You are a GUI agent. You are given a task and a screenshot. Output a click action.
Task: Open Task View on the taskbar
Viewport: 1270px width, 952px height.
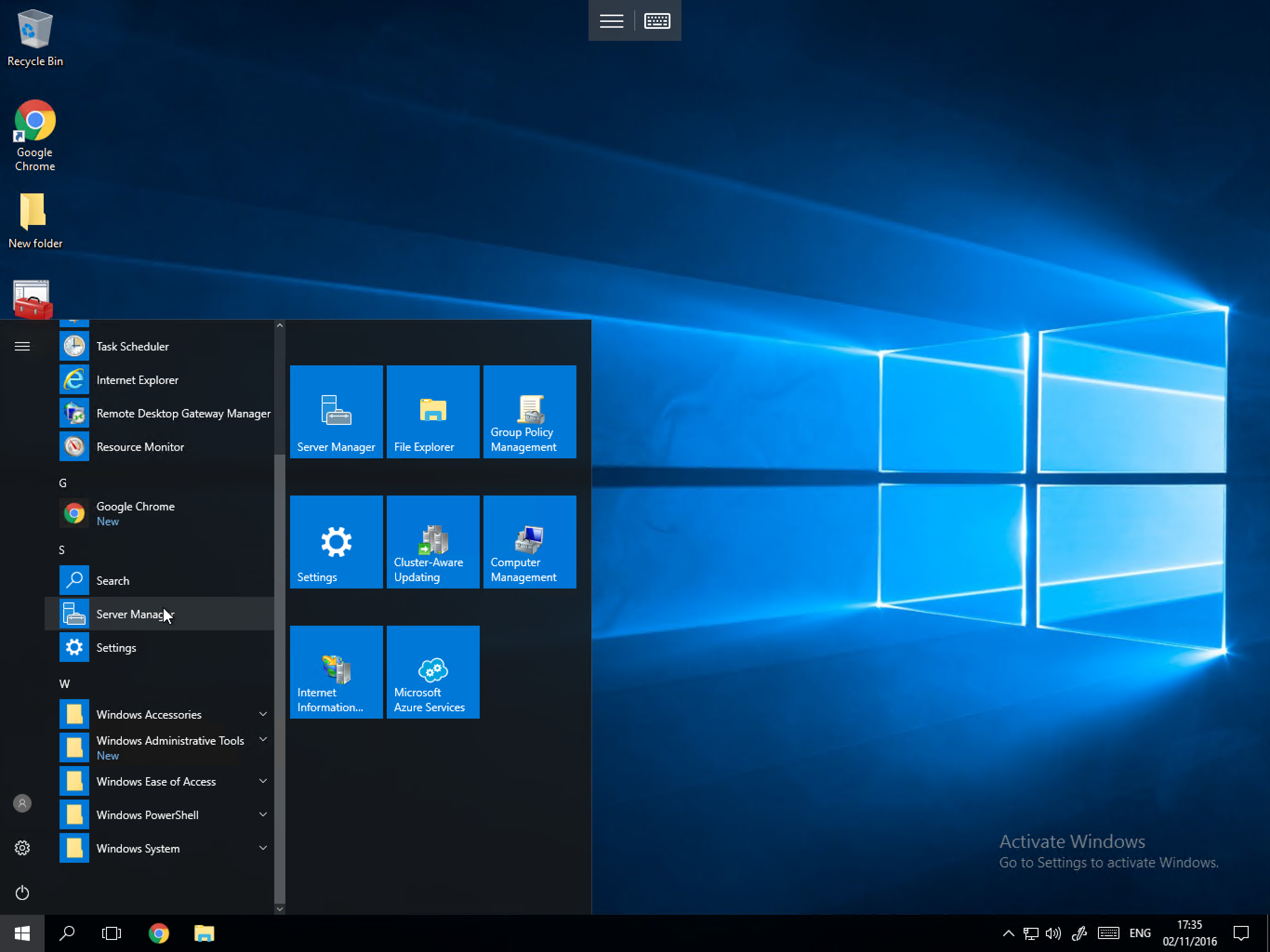112,933
